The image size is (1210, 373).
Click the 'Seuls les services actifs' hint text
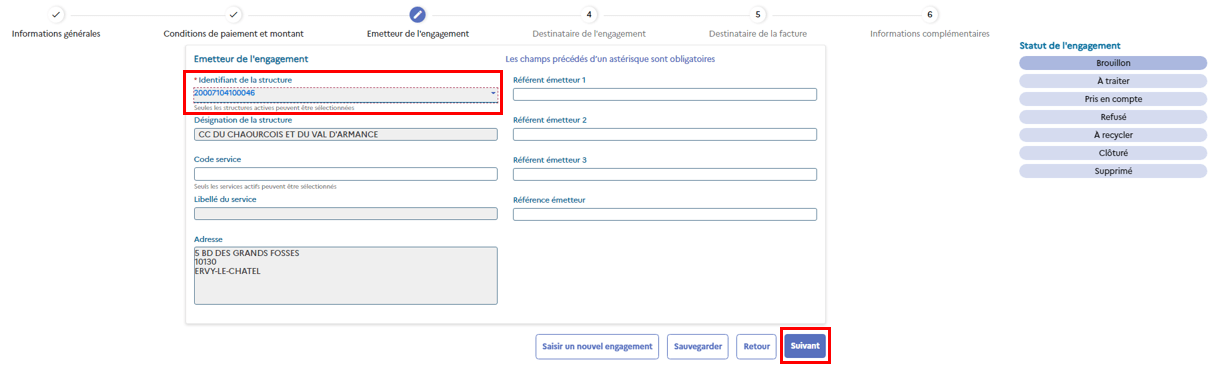[265, 186]
